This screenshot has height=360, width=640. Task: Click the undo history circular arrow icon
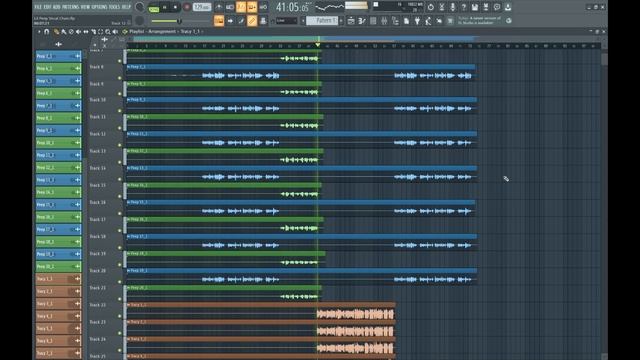(x=431, y=7)
